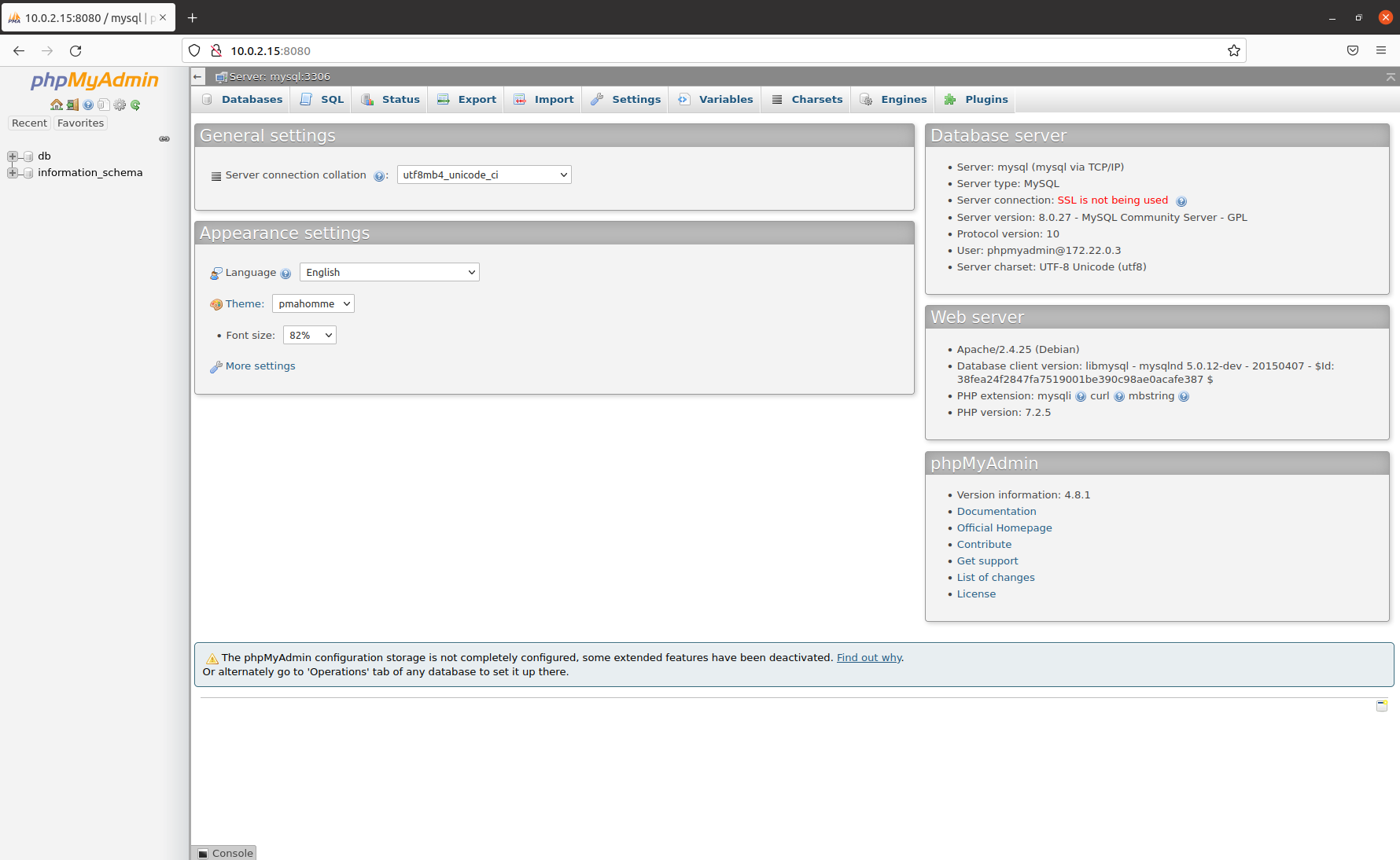1400x860 pixels.
Task: Open the MySQL documentation pages icon
Action: (103, 105)
